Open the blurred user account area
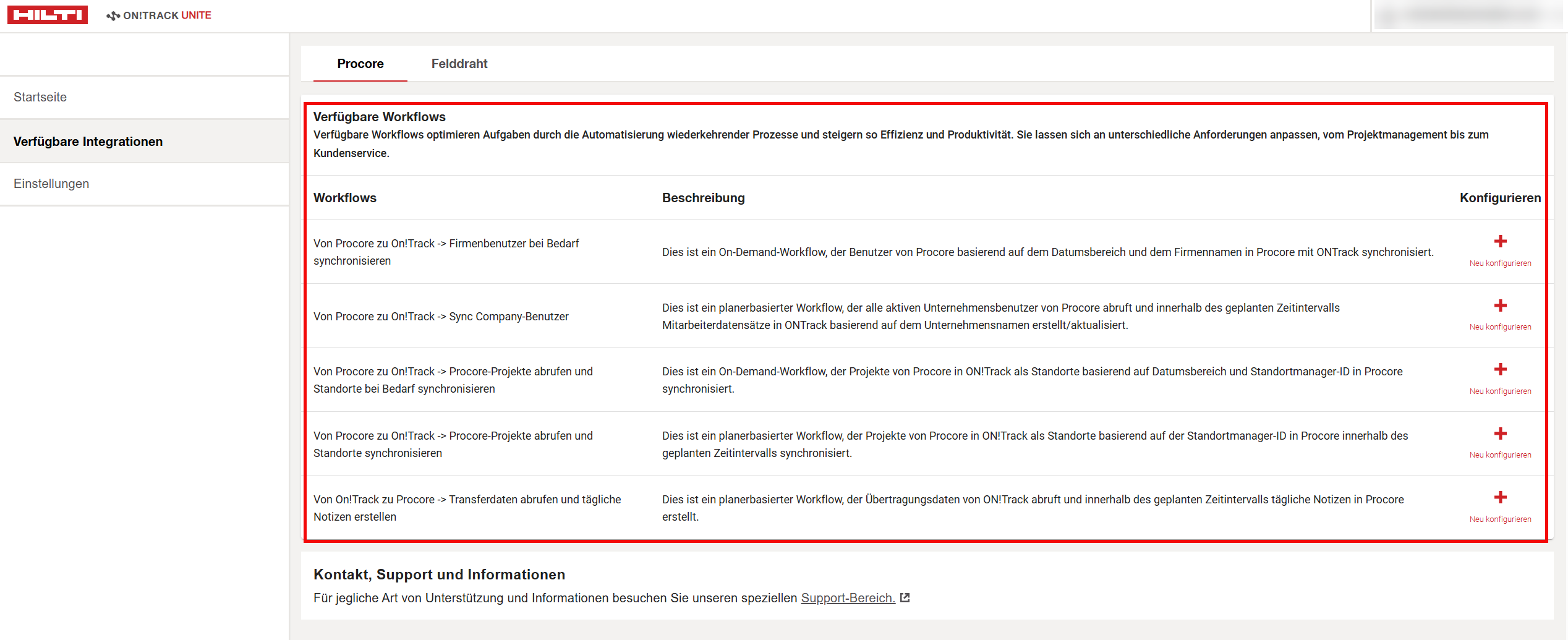This screenshot has width=1568, height=640. click(x=1469, y=15)
